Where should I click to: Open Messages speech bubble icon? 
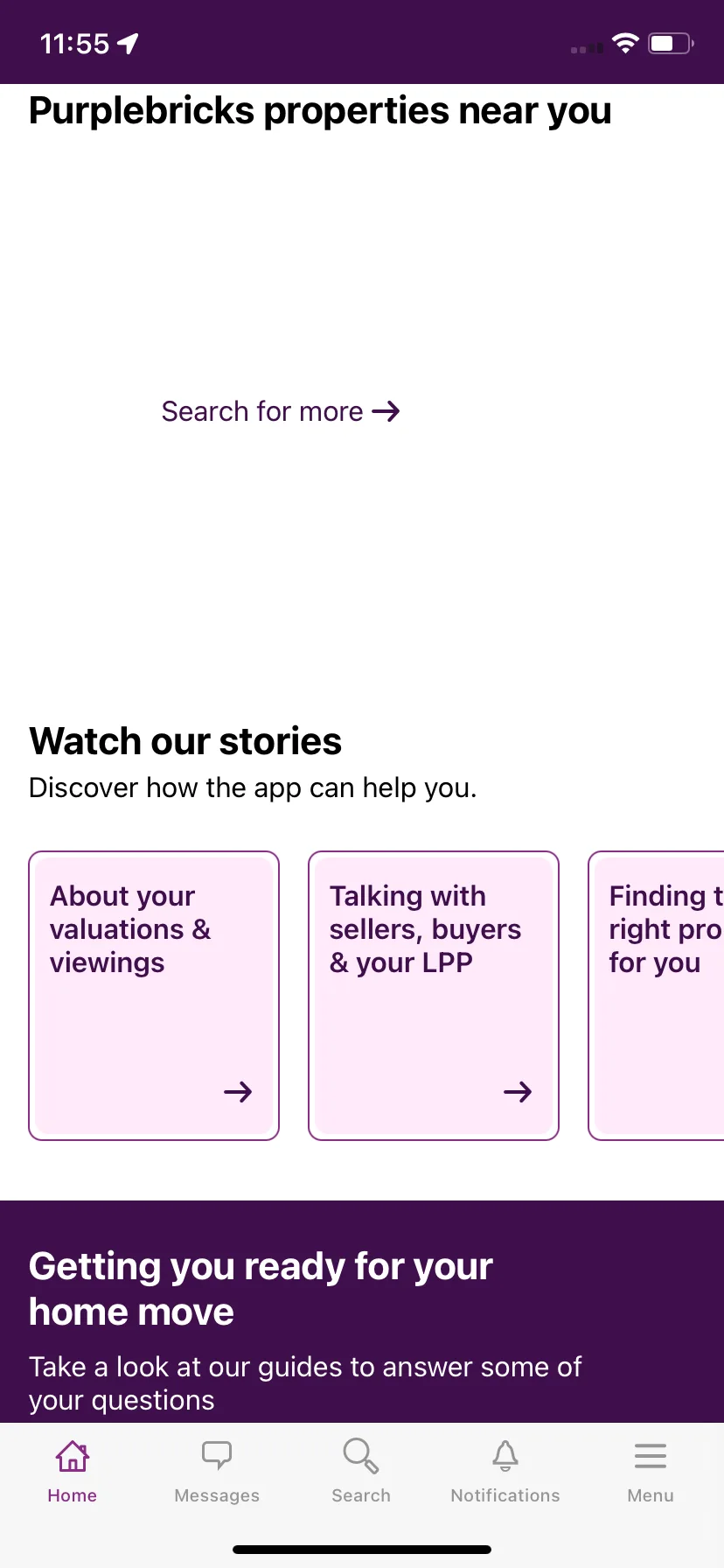coord(217,1455)
